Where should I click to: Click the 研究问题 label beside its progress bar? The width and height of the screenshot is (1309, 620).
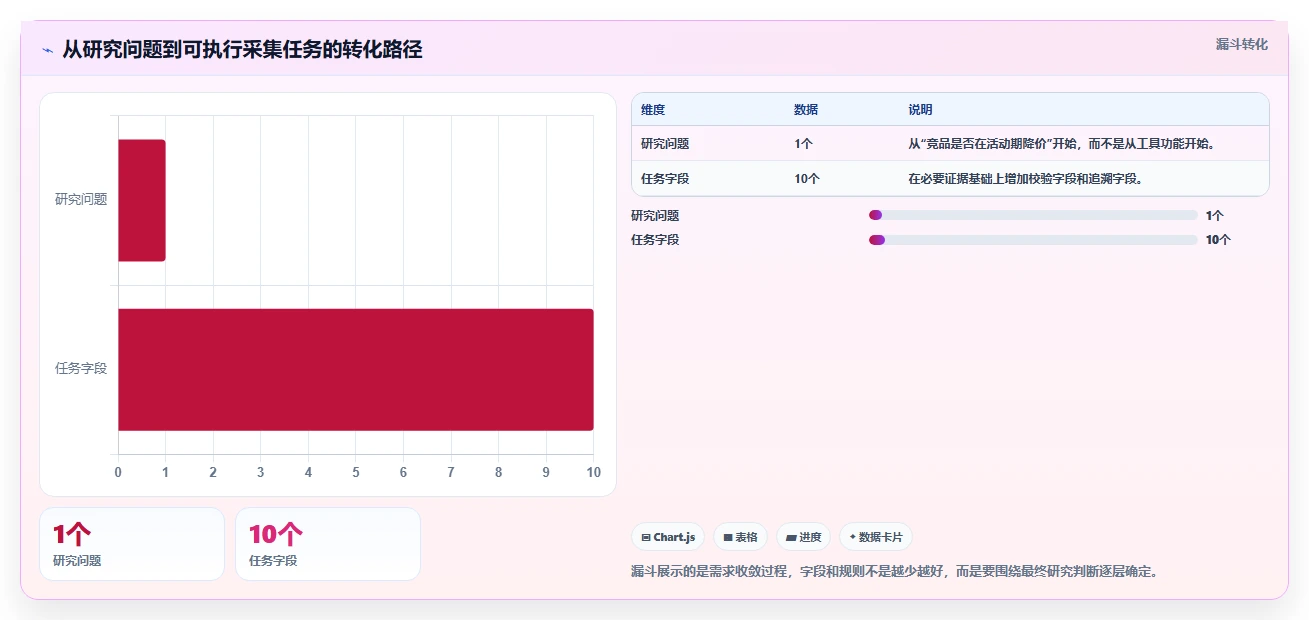655,215
